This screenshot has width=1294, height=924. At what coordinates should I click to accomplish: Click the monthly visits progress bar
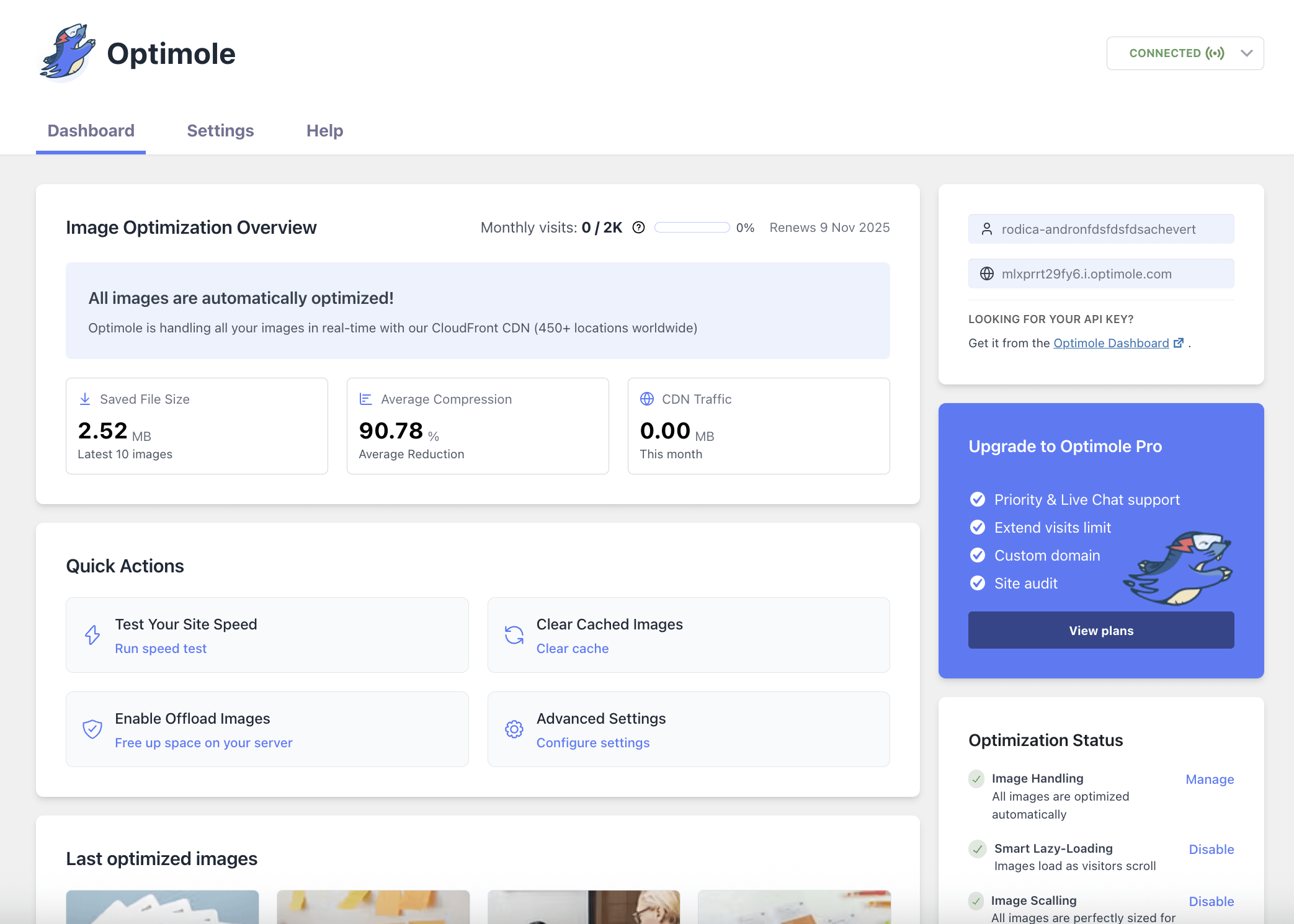tap(692, 228)
